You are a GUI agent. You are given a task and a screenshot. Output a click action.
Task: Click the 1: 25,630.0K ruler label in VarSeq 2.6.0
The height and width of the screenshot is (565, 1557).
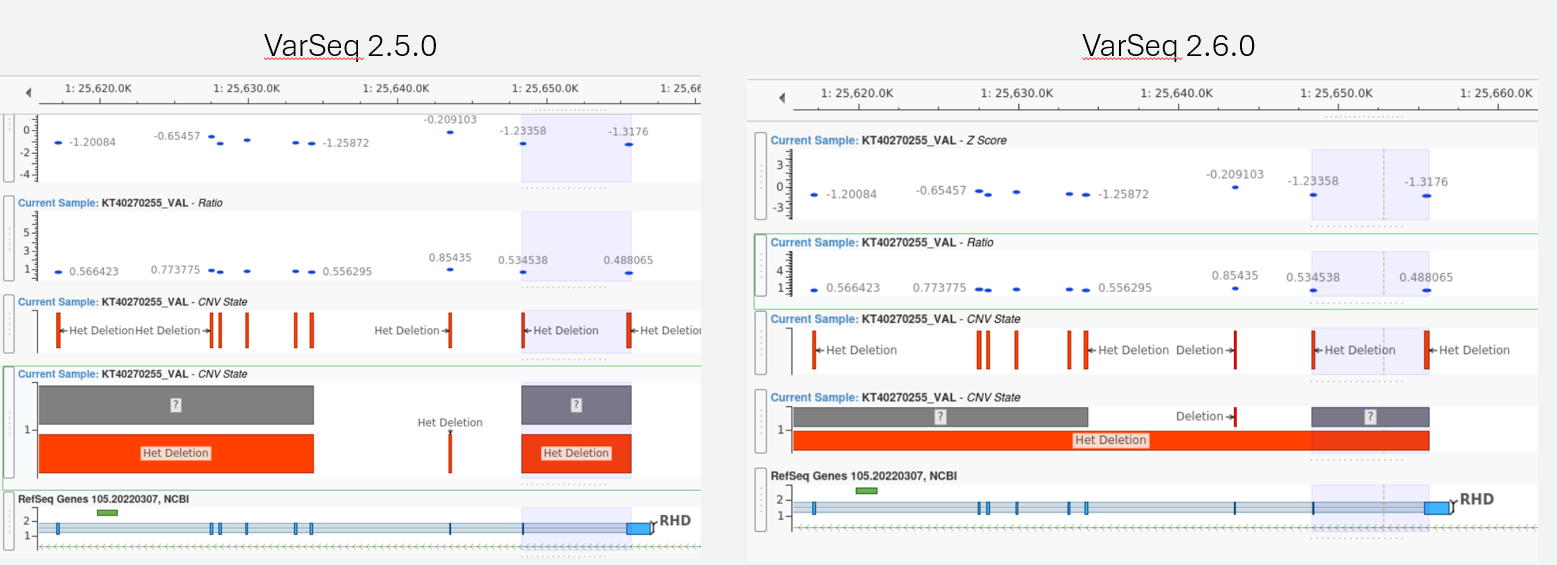[x=1018, y=93]
